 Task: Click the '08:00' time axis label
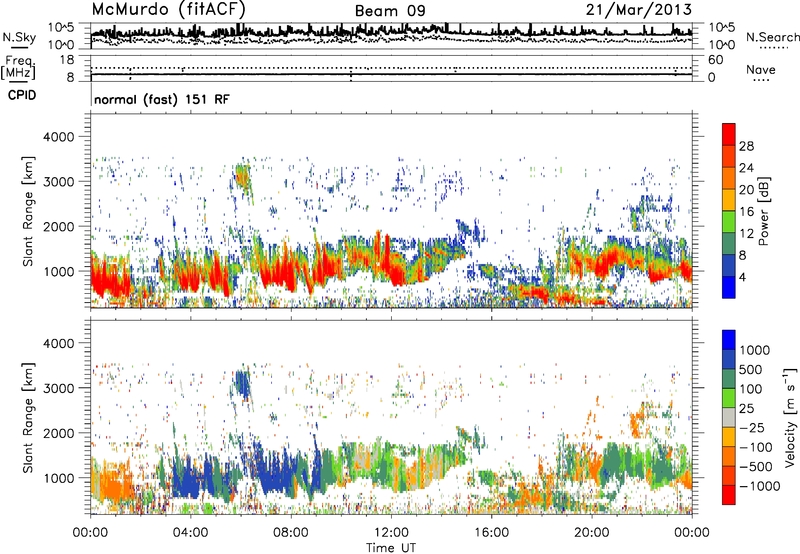290,533
